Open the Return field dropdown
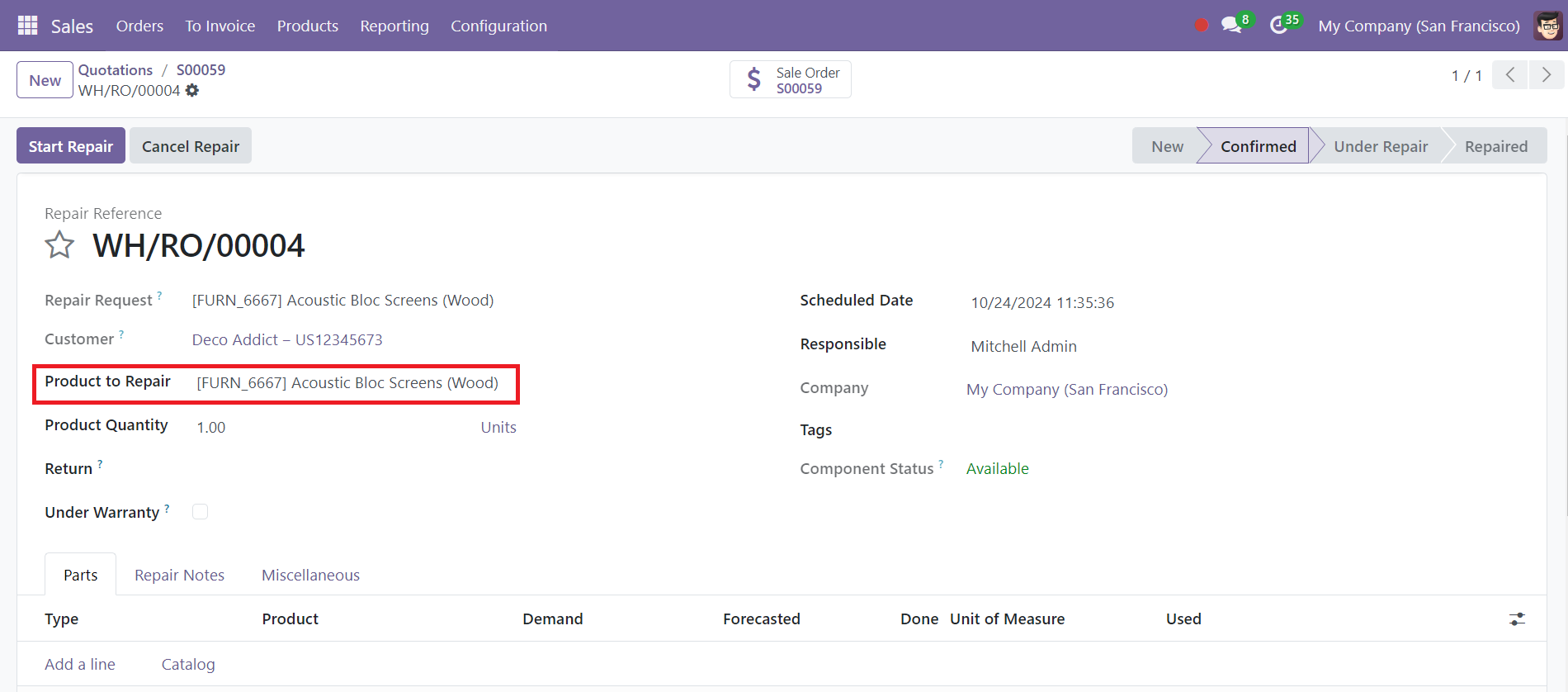The image size is (1568, 692). coord(357,468)
